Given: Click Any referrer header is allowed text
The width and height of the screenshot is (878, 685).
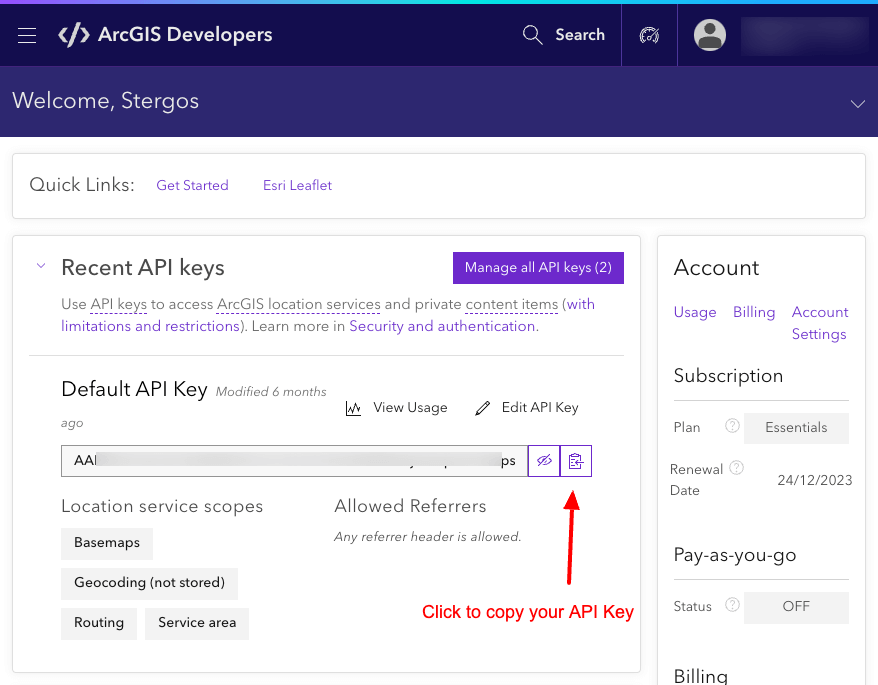Looking at the screenshot, I should tap(428, 537).
